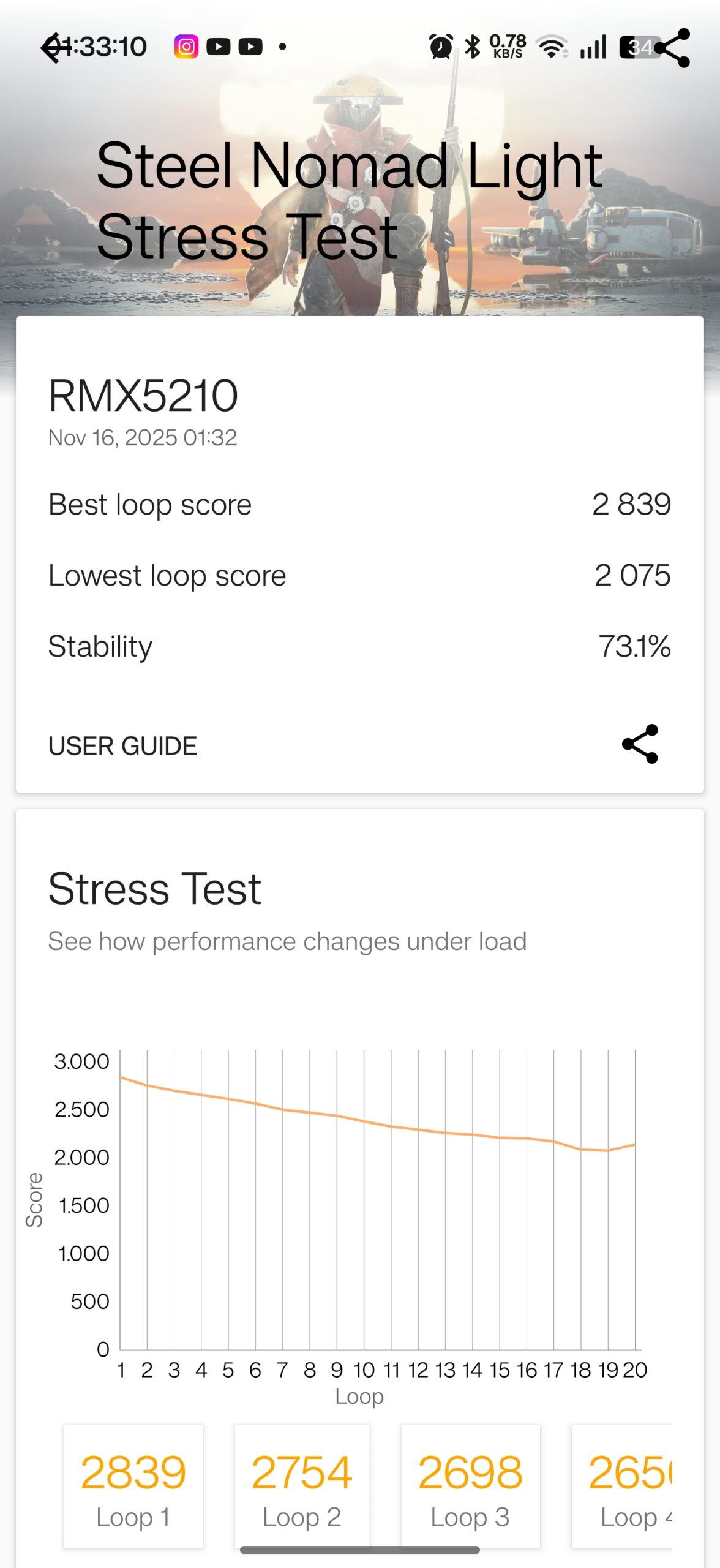Tap the Lowest loop score row
The height and width of the screenshot is (1568, 720).
pos(360,576)
